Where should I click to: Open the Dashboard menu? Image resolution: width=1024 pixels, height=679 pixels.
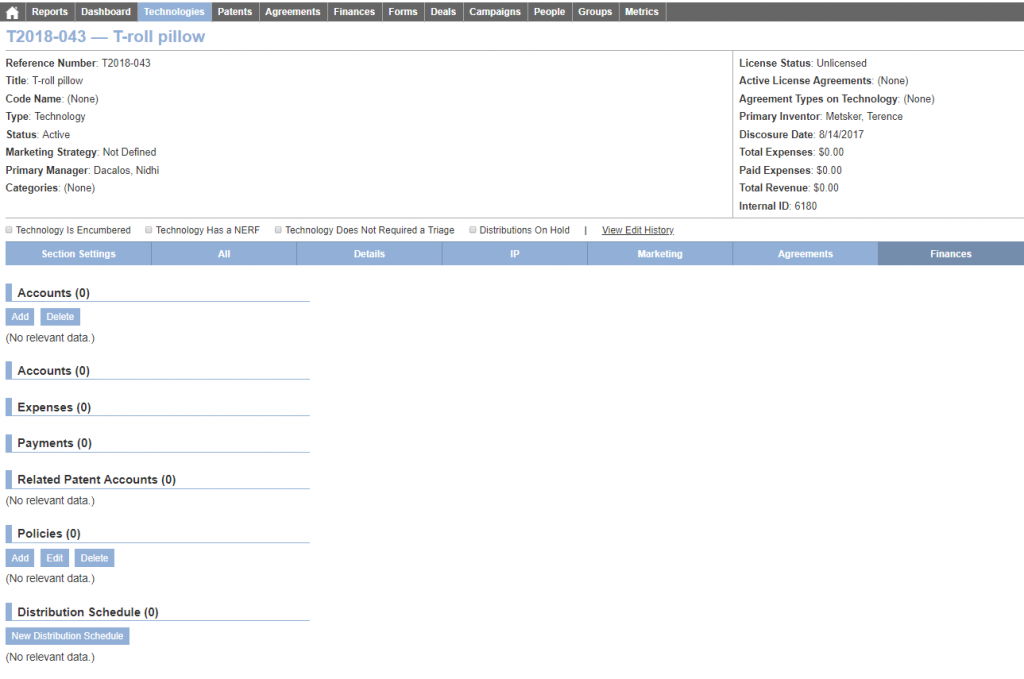click(106, 12)
